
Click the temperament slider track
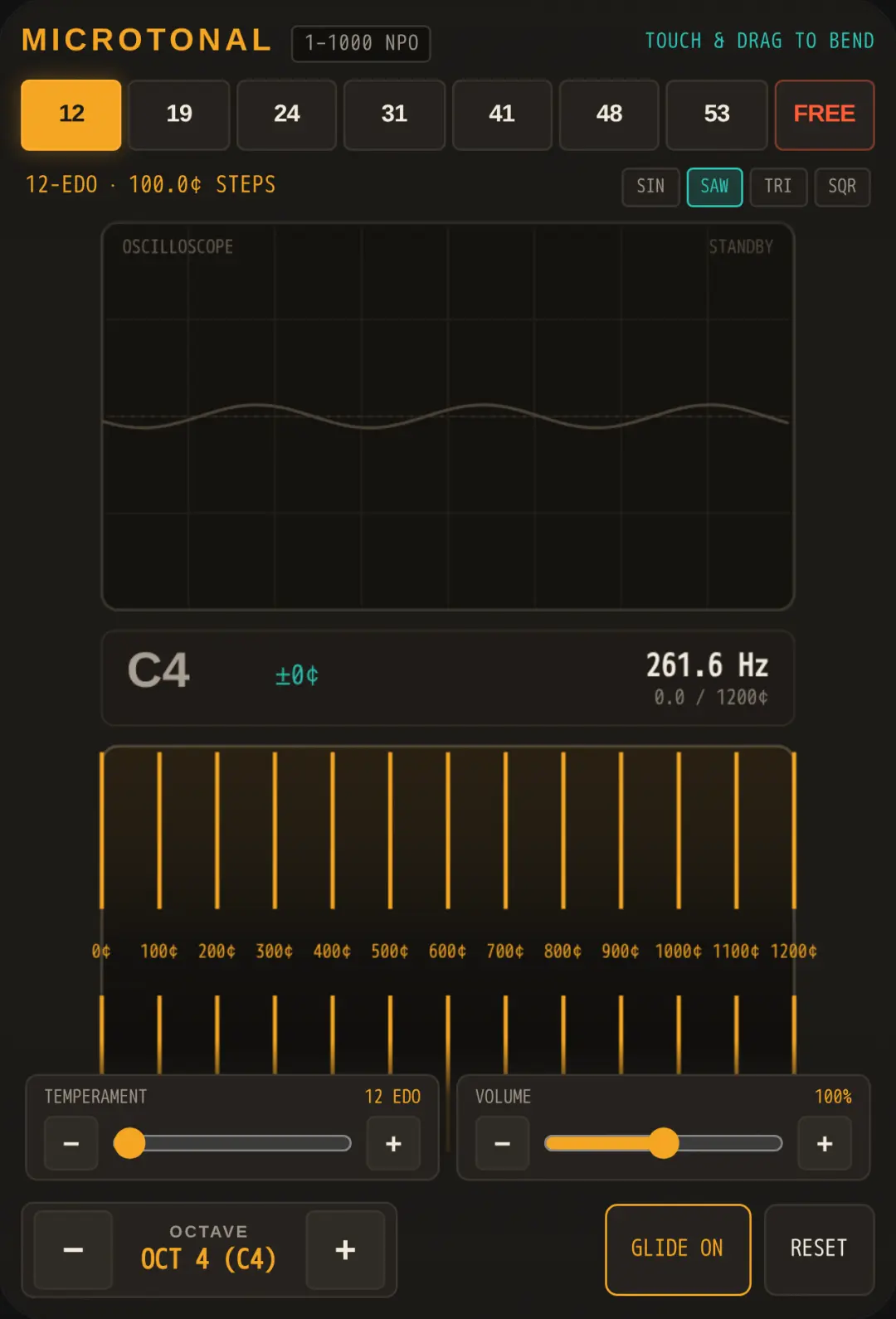click(233, 1144)
